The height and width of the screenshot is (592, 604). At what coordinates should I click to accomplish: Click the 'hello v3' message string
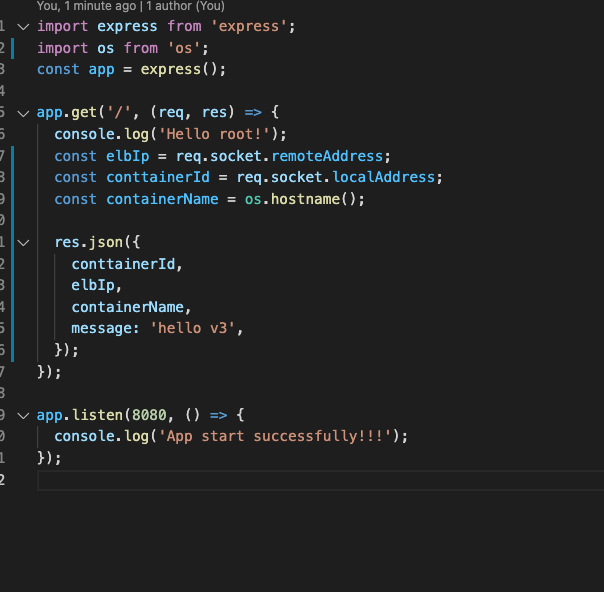point(192,328)
